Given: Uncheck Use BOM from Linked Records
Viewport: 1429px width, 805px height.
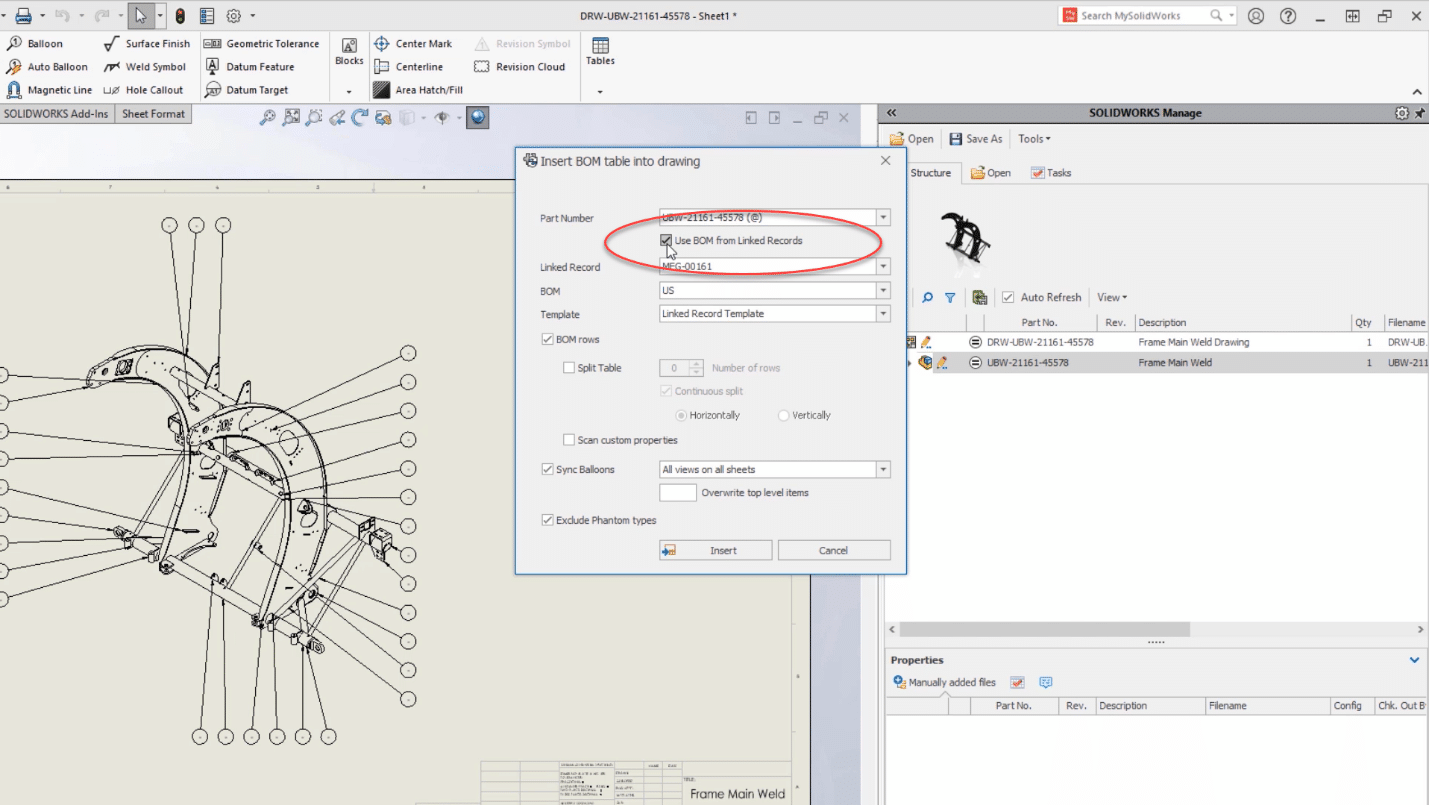Looking at the screenshot, I should tap(666, 240).
